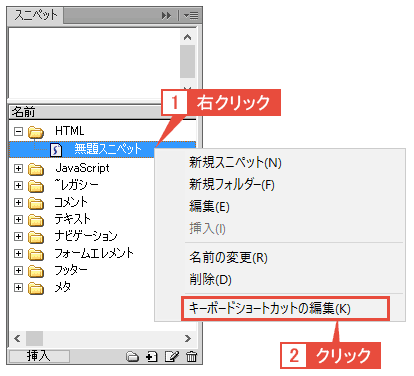The image size is (414, 376).
Task: Click horizontal scrollbar left arrow
Action: coord(17,339)
